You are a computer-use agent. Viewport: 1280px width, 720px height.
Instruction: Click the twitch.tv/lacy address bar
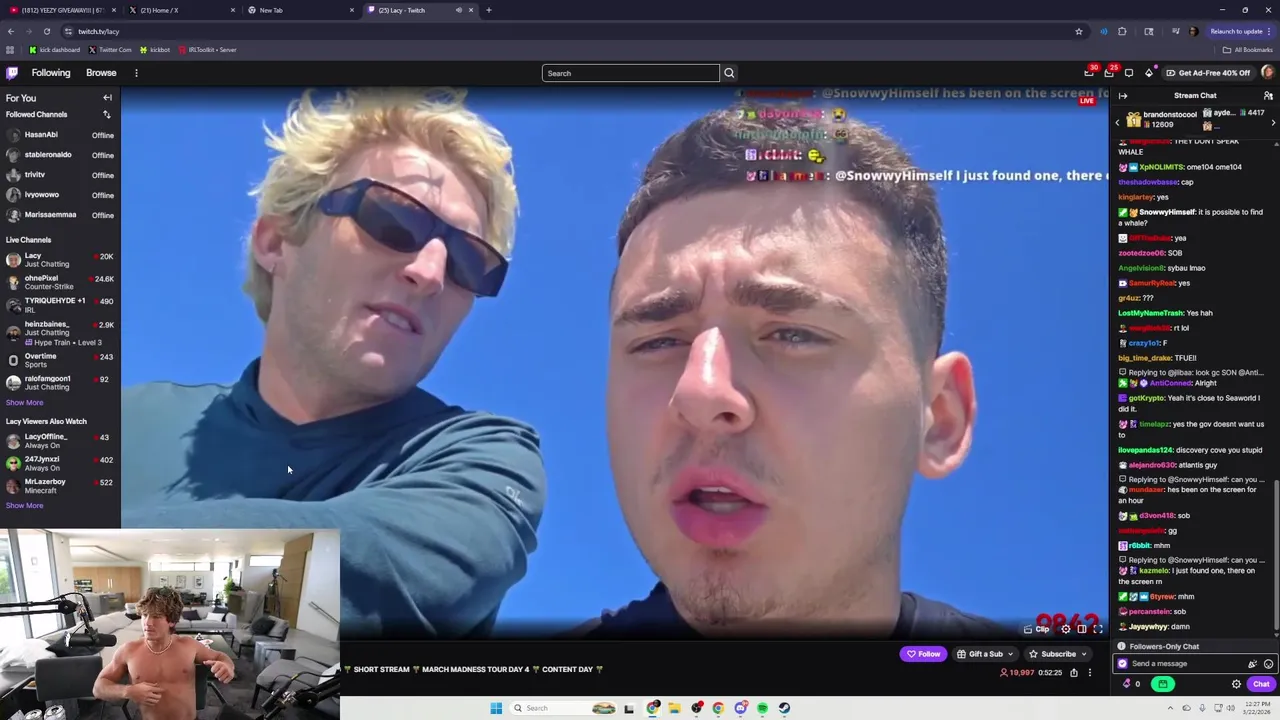[x=570, y=31]
